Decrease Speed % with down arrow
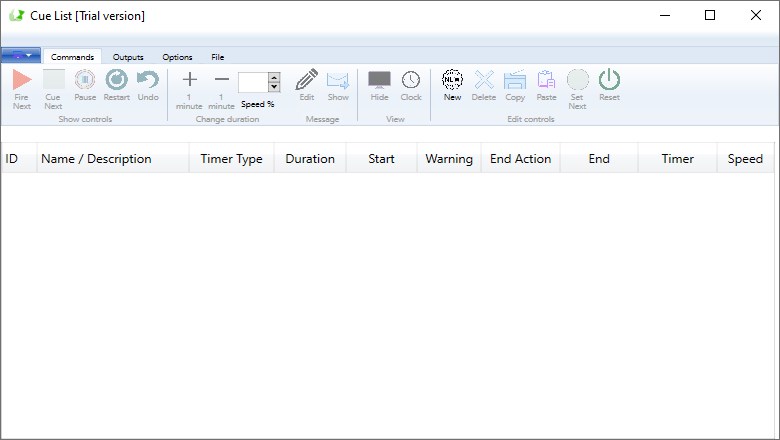The image size is (780, 440). (274, 88)
